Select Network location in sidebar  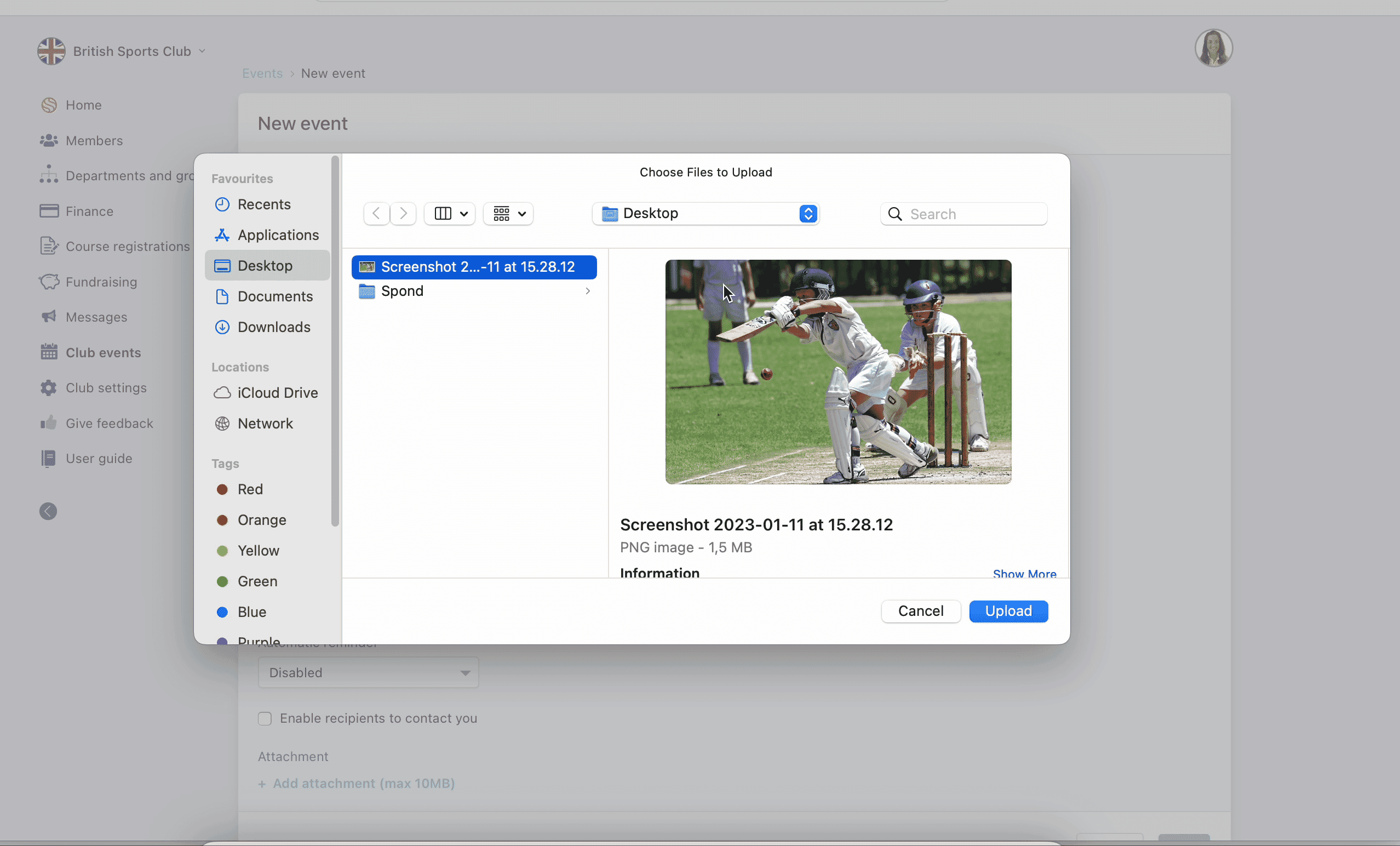(265, 424)
